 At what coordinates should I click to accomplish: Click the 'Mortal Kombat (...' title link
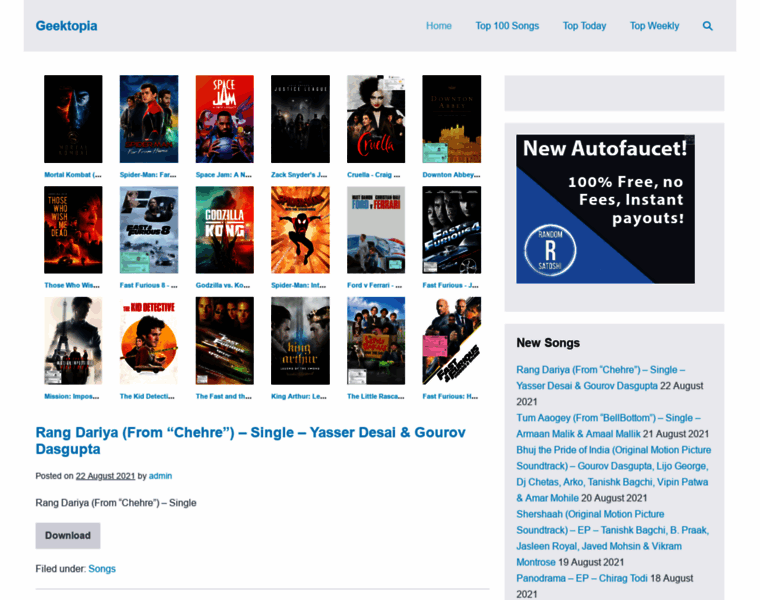73,174
